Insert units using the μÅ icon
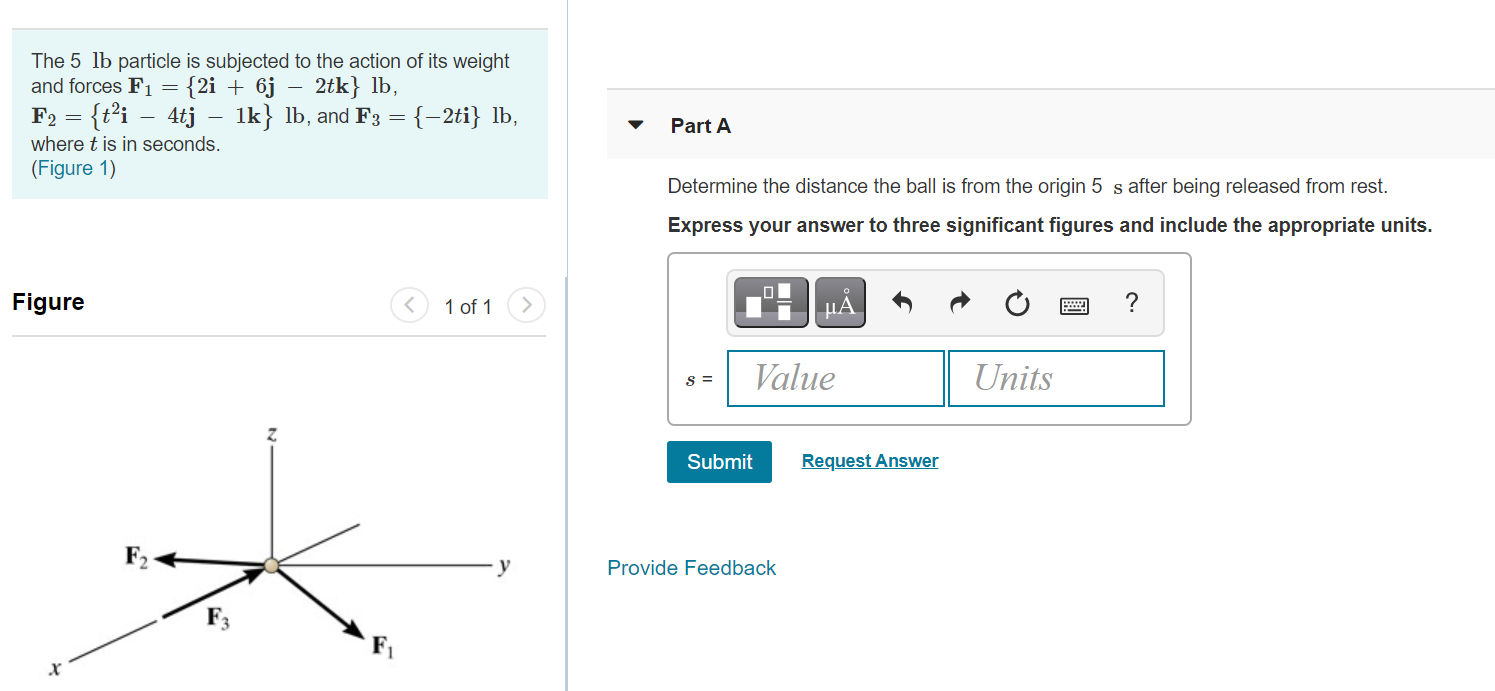 tap(838, 302)
